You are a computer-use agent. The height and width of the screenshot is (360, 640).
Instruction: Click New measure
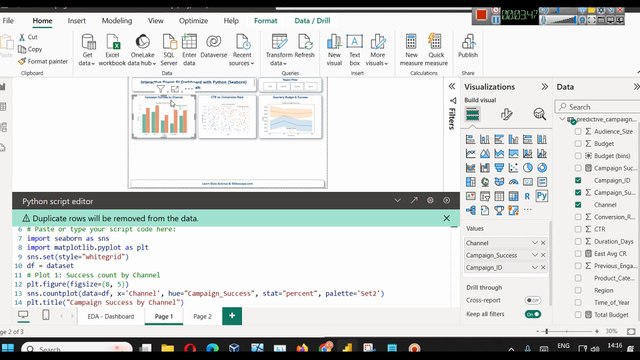pos(411,50)
